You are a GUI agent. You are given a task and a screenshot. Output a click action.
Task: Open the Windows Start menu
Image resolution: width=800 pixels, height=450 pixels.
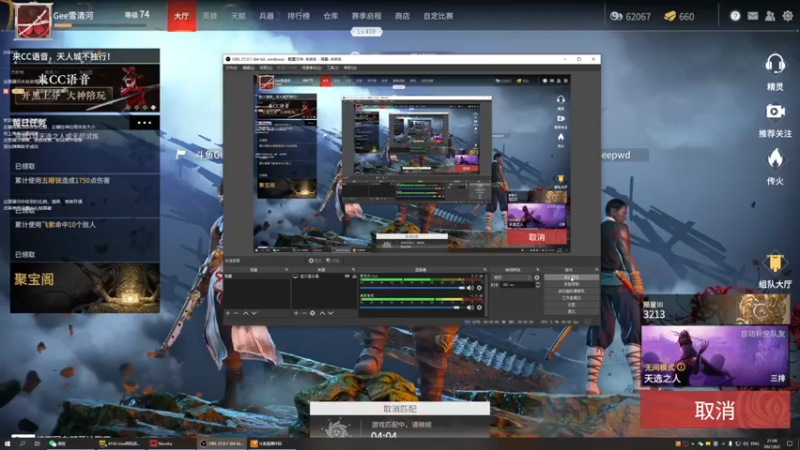tap(7, 444)
